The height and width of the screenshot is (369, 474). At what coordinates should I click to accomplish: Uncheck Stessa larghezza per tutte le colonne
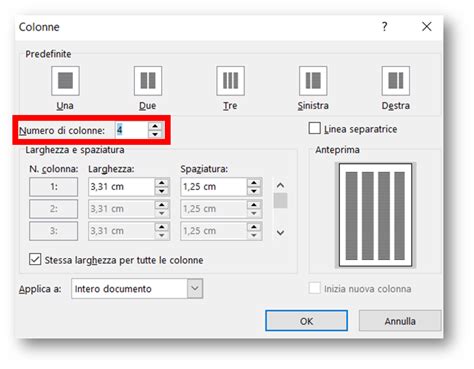tap(35, 259)
